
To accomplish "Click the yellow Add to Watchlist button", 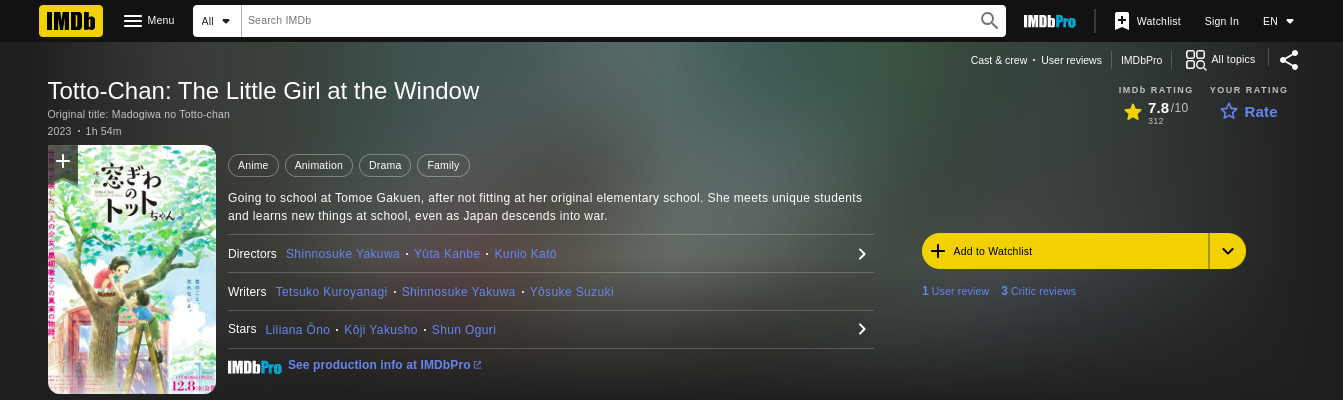I will [x=1065, y=251].
